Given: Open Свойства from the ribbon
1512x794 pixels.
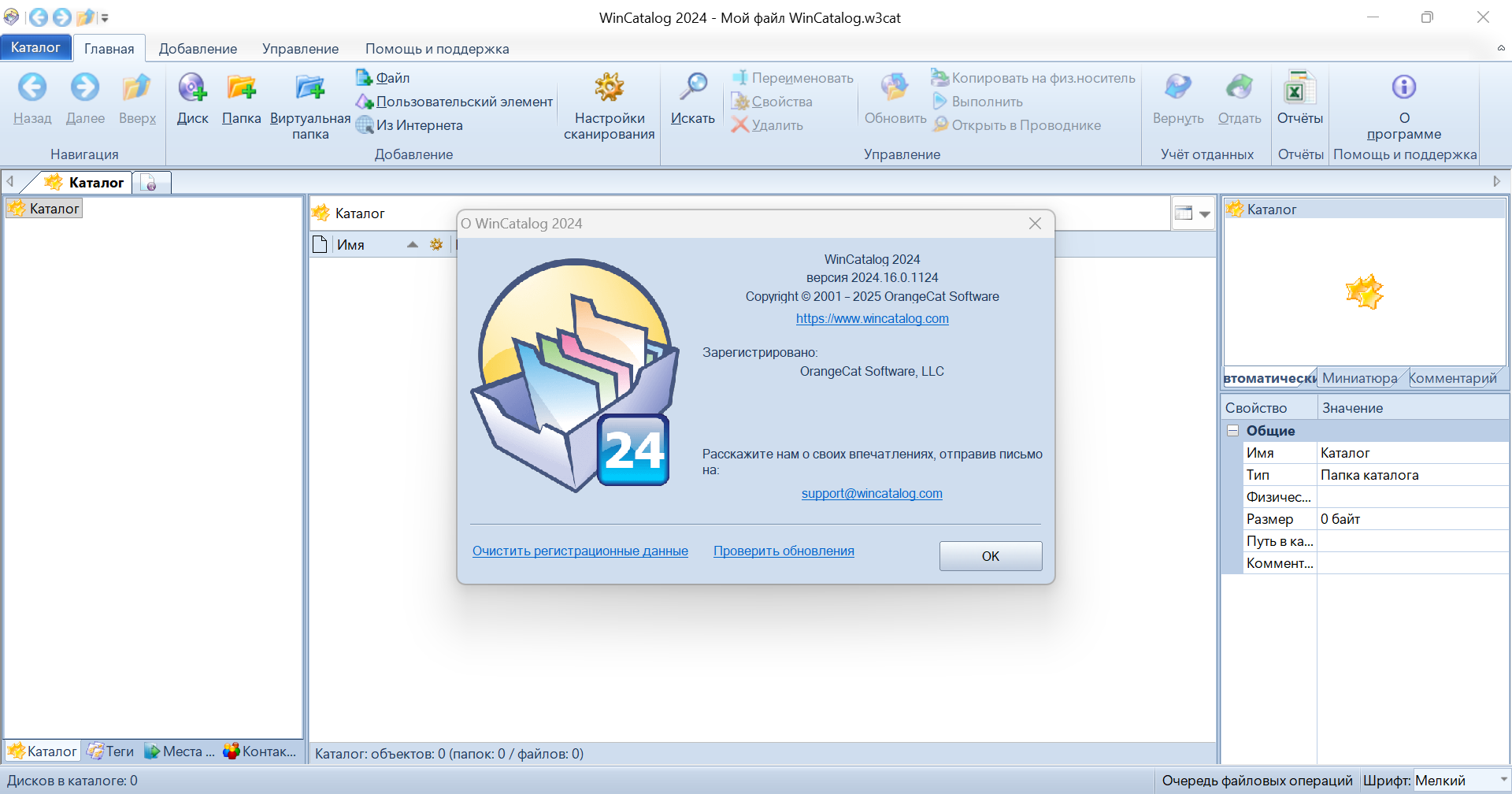Looking at the screenshot, I should [x=772, y=102].
